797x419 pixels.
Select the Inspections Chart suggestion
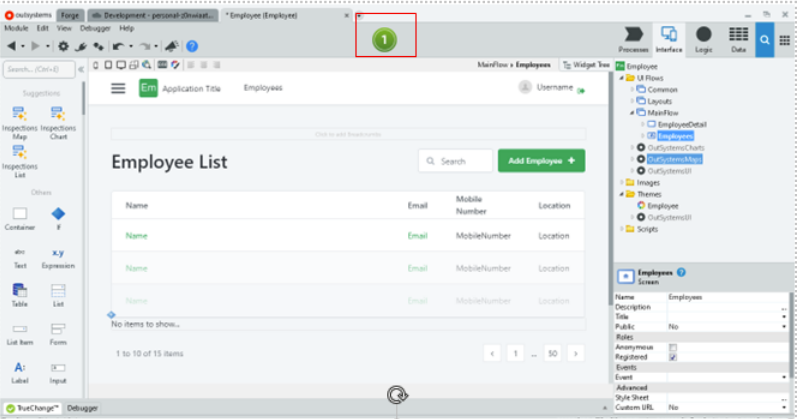[x=58, y=123]
